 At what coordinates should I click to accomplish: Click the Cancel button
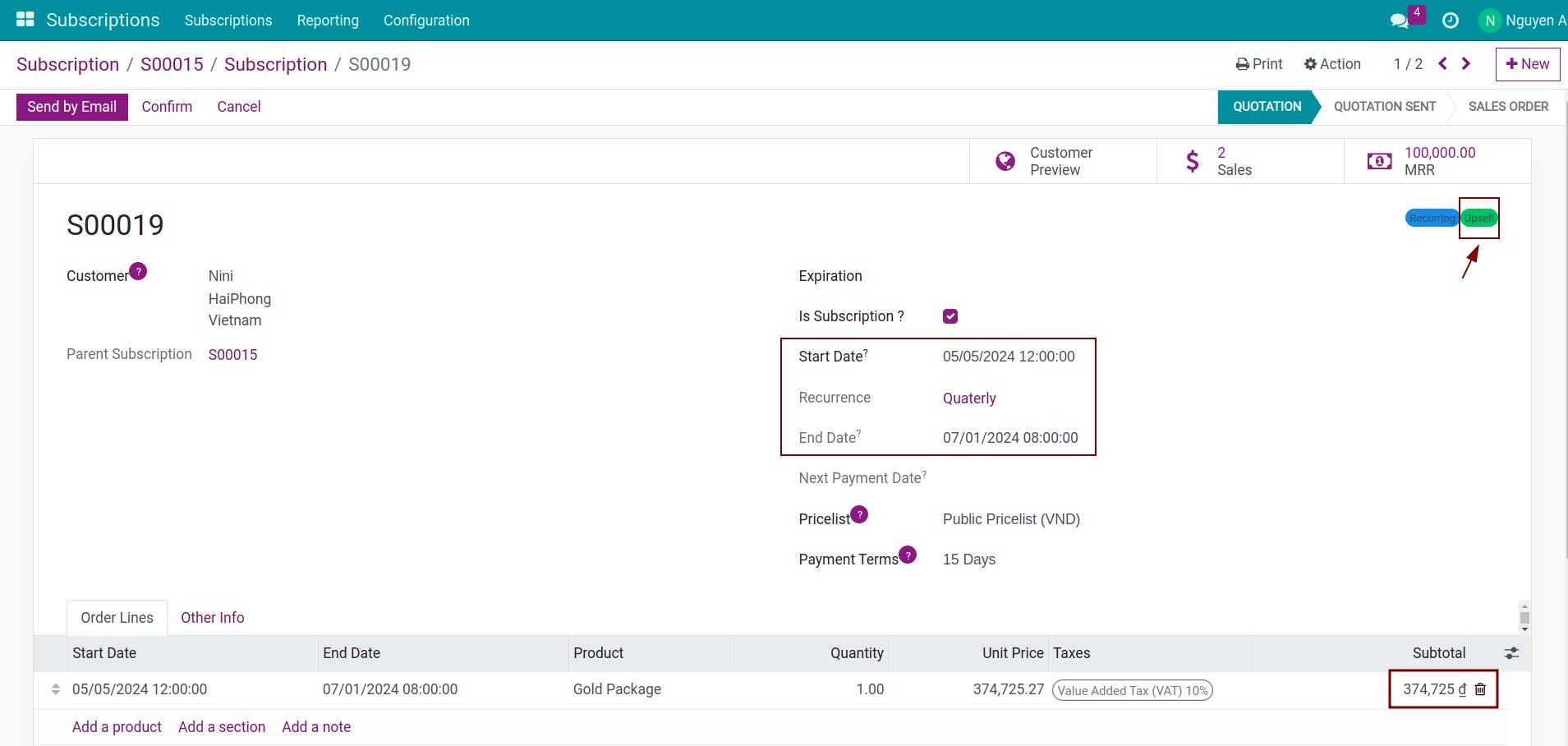click(x=239, y=107)
